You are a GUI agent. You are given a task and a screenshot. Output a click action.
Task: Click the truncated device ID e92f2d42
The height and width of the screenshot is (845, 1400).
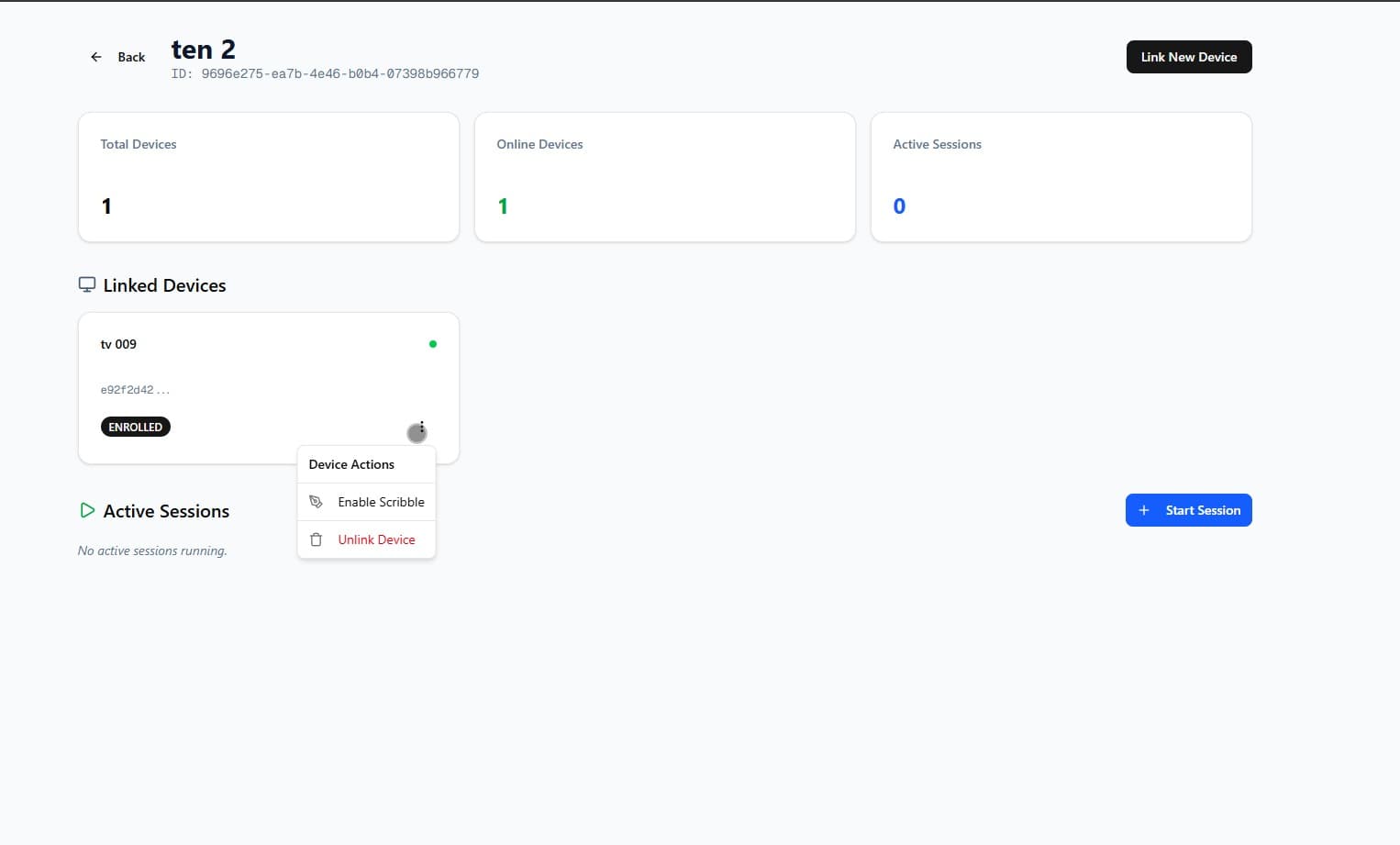[134, 389]
